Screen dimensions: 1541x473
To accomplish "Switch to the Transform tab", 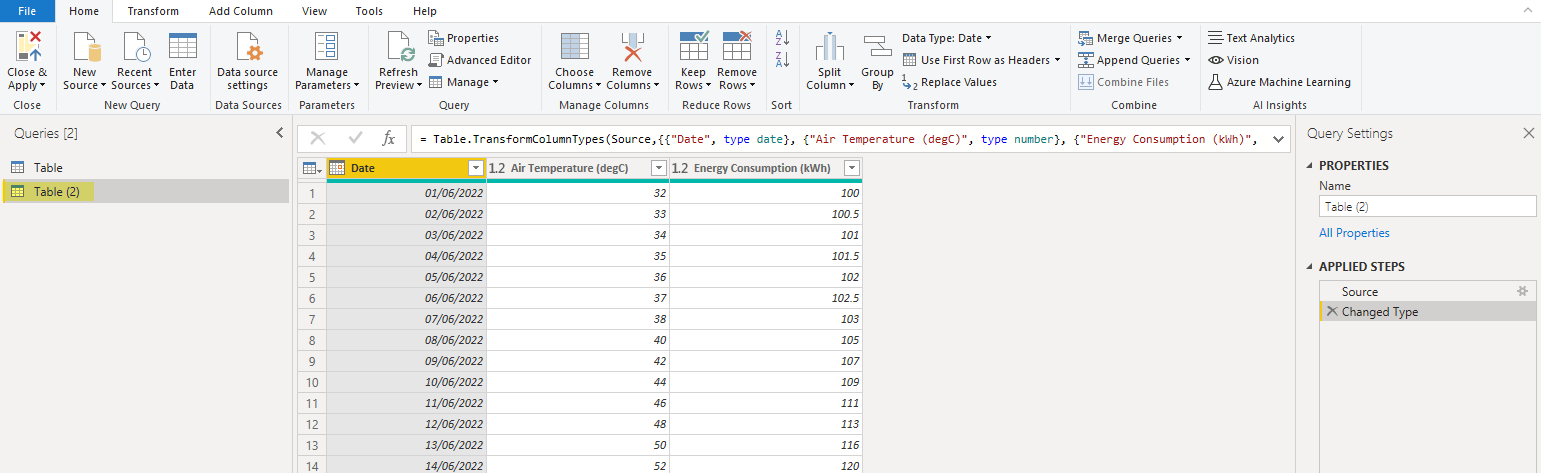I will [153, 11].
